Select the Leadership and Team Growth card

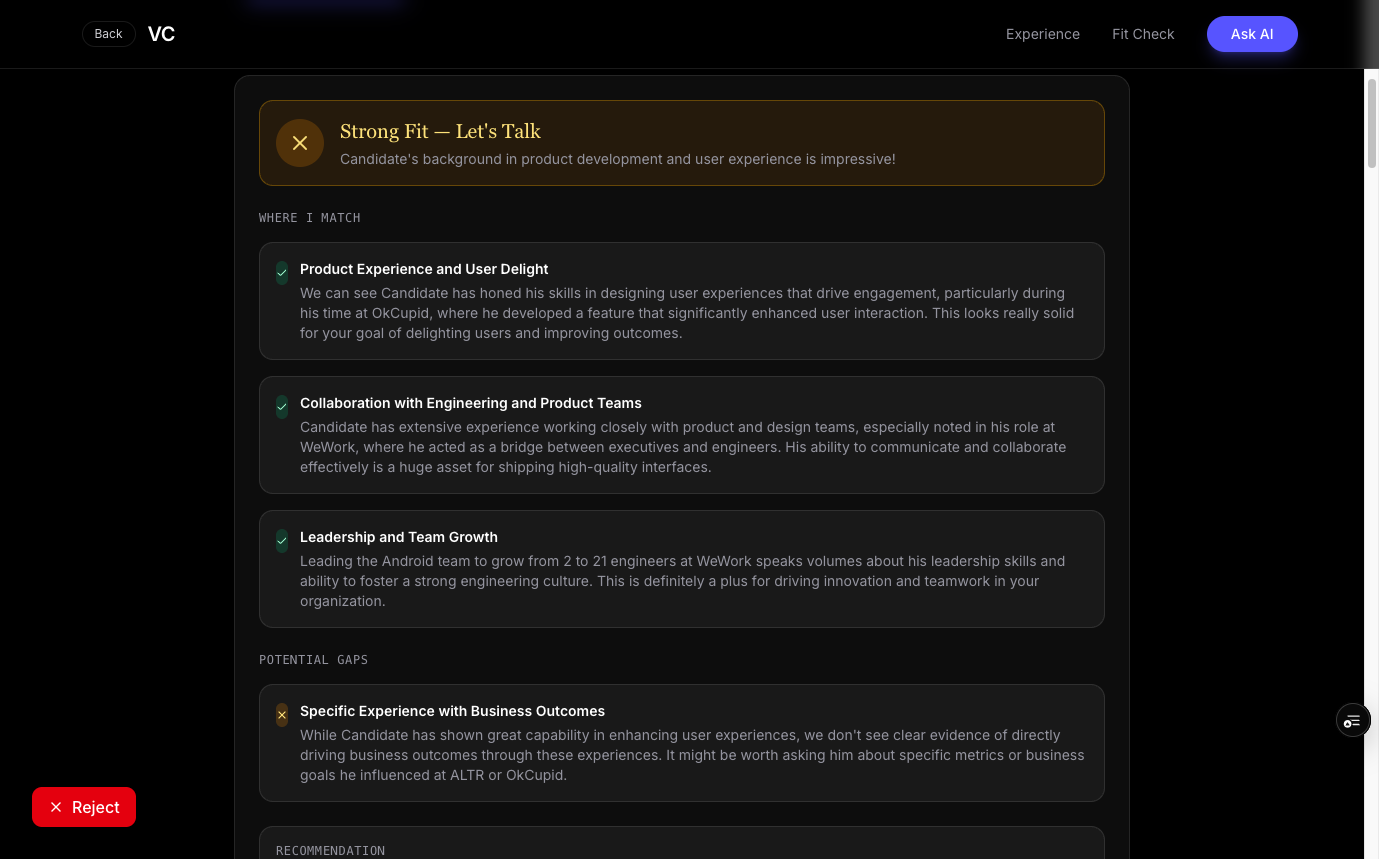click(682, 569)
